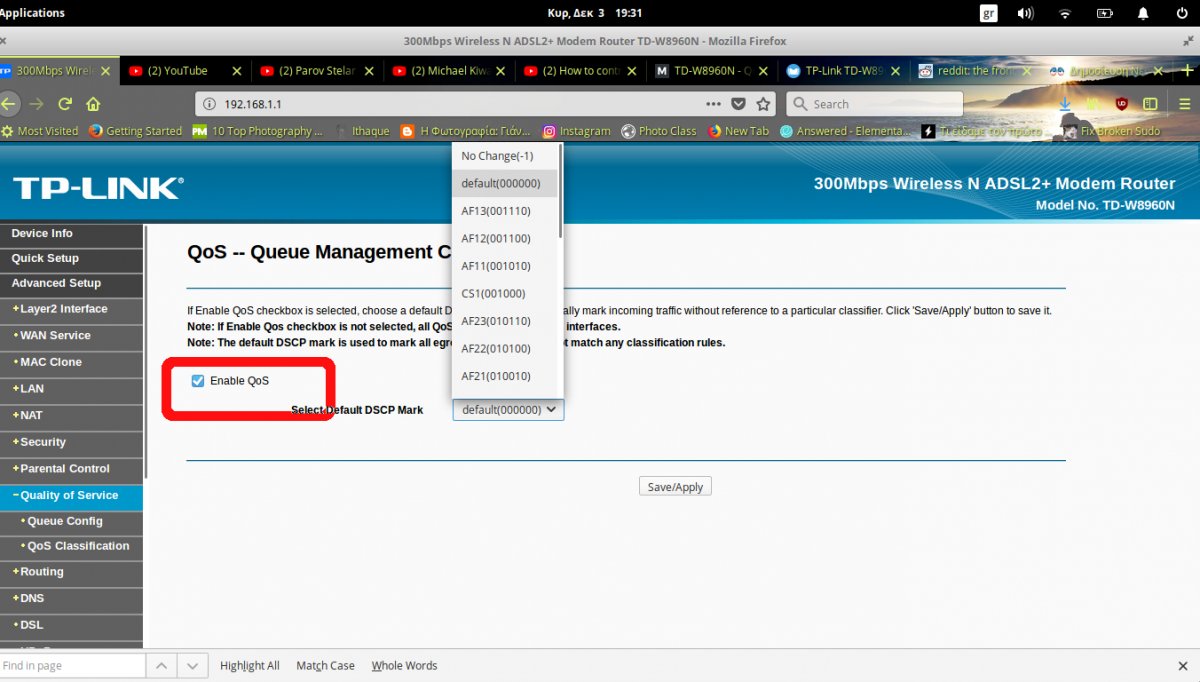The width and height of the screenshot is (1200, 682).
Task: Expand the Security menu section
Action: [71, 442]
